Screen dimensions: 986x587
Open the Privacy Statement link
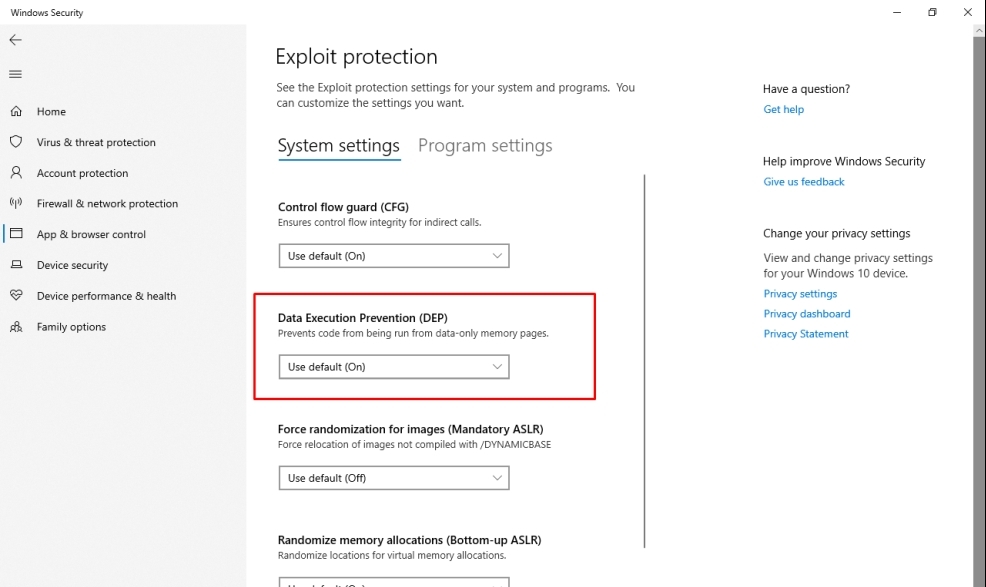click(806, 334)
